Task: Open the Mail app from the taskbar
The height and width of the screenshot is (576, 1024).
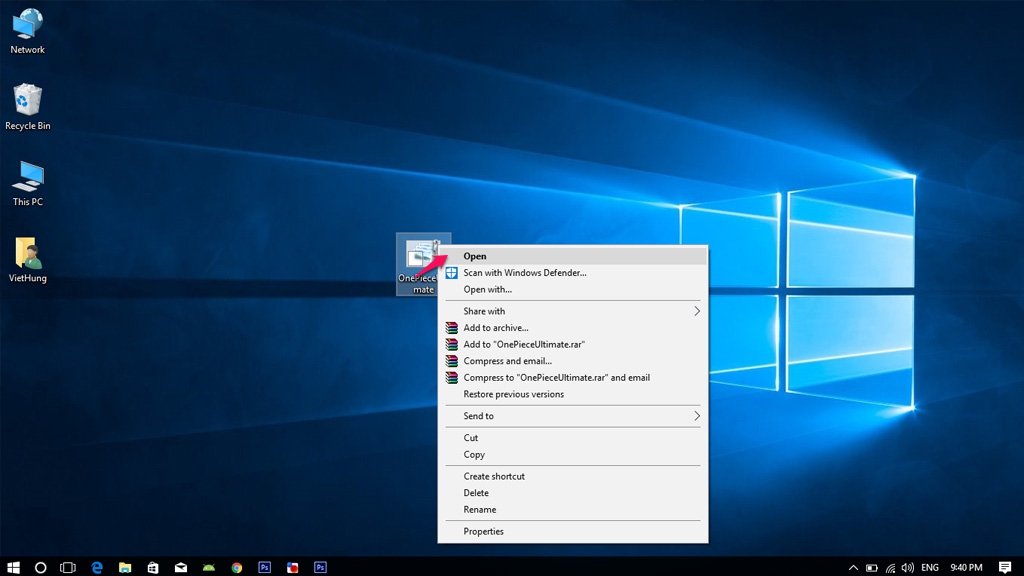Action: (x=181, y=567)
